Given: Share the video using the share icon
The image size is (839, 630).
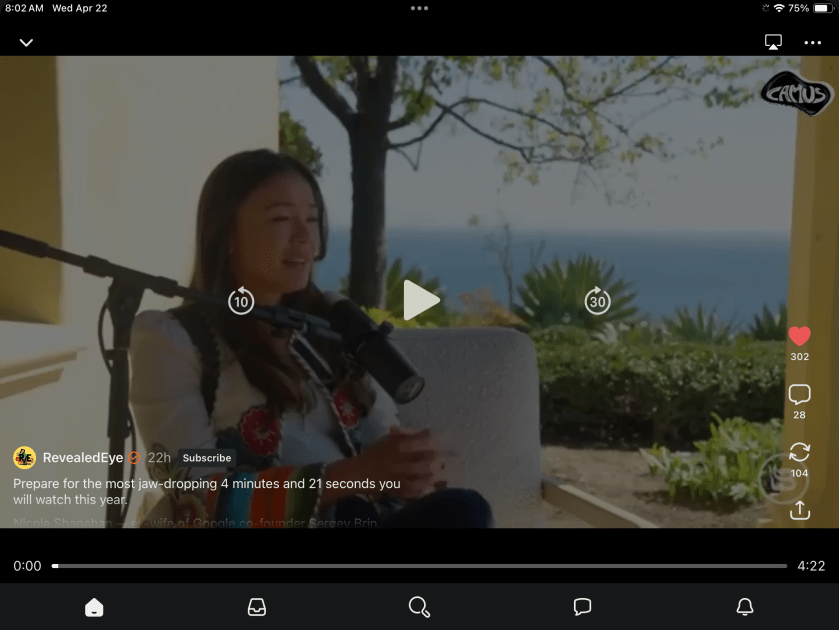Looking at the screenshot, I should [799, 510].
